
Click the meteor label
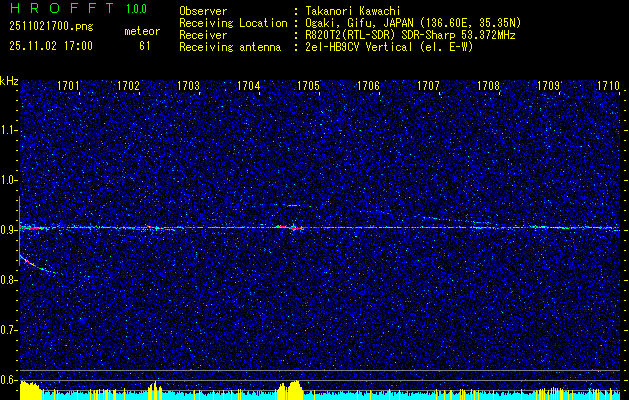pos(142,31)
